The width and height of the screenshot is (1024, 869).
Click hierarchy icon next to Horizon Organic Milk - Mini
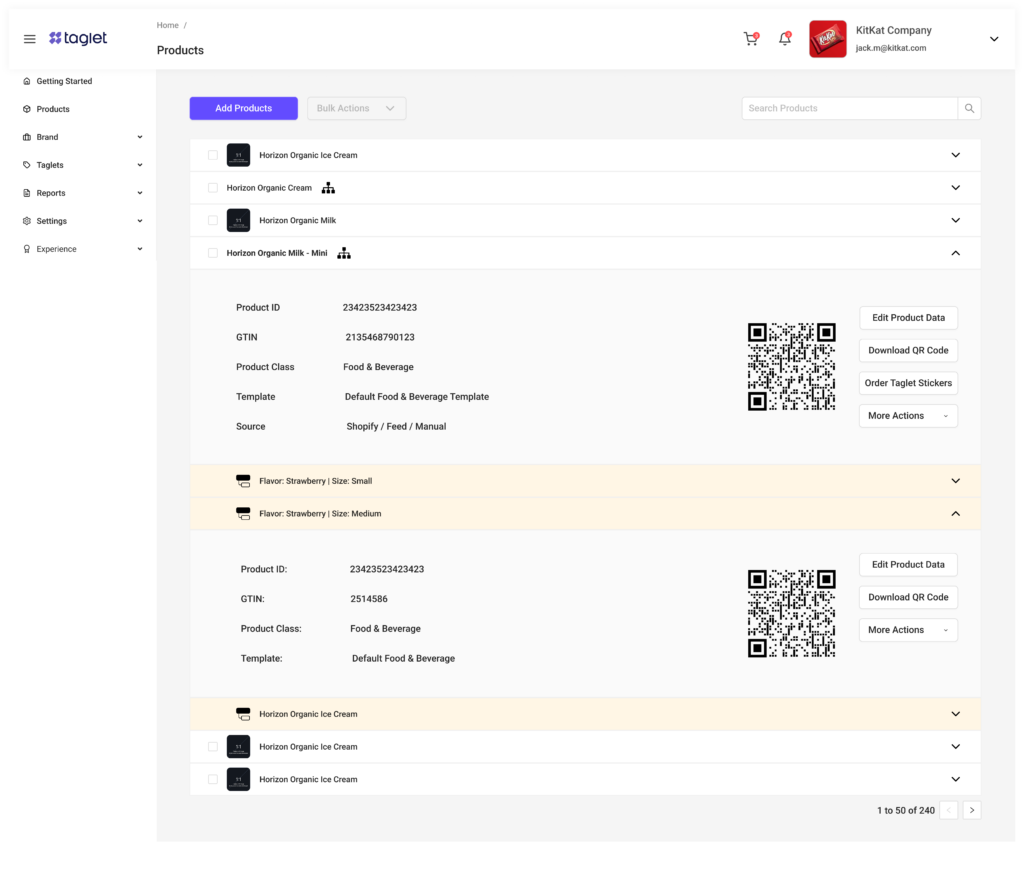click(x=344, y=253)
